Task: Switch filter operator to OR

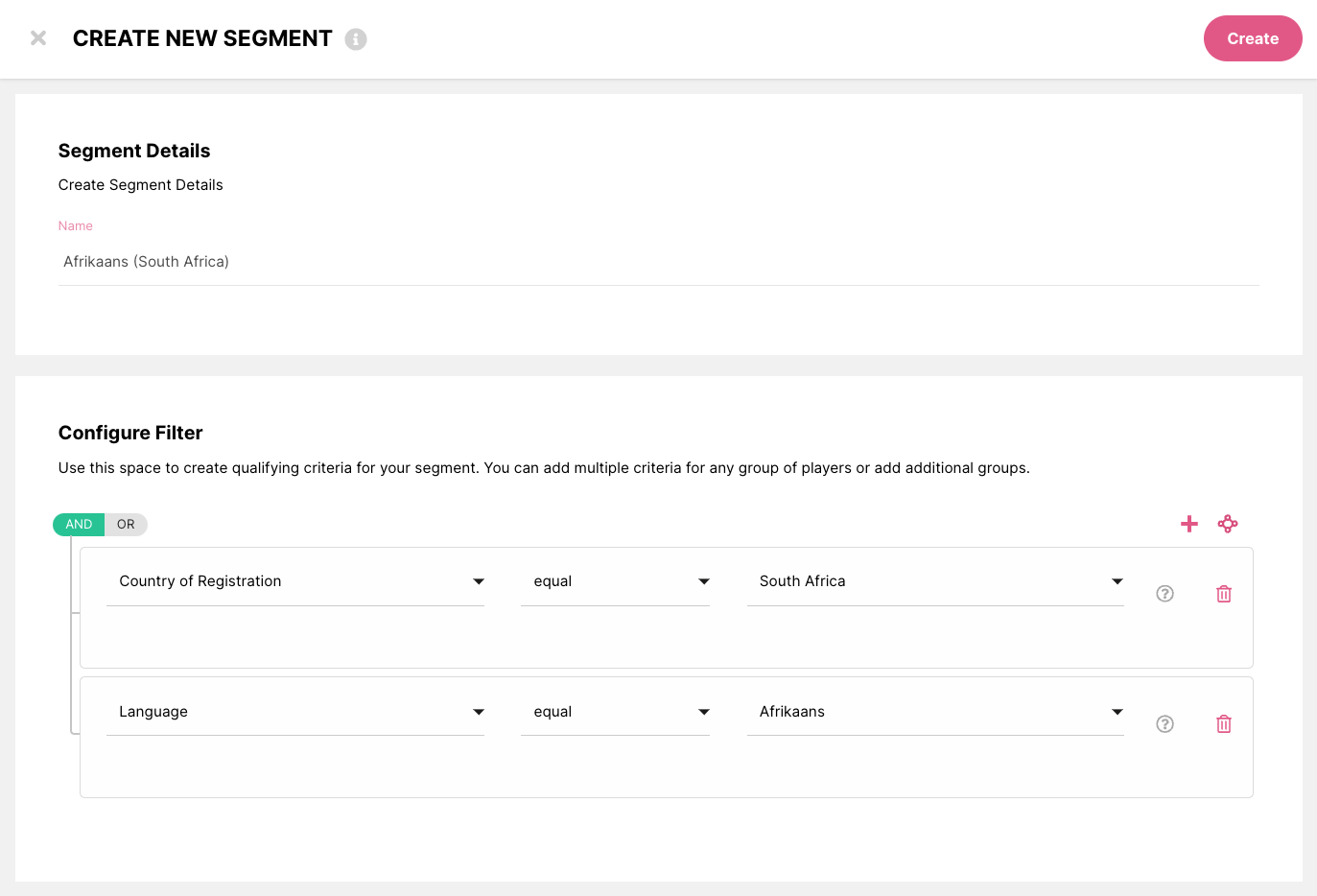Action: [126, 525]
